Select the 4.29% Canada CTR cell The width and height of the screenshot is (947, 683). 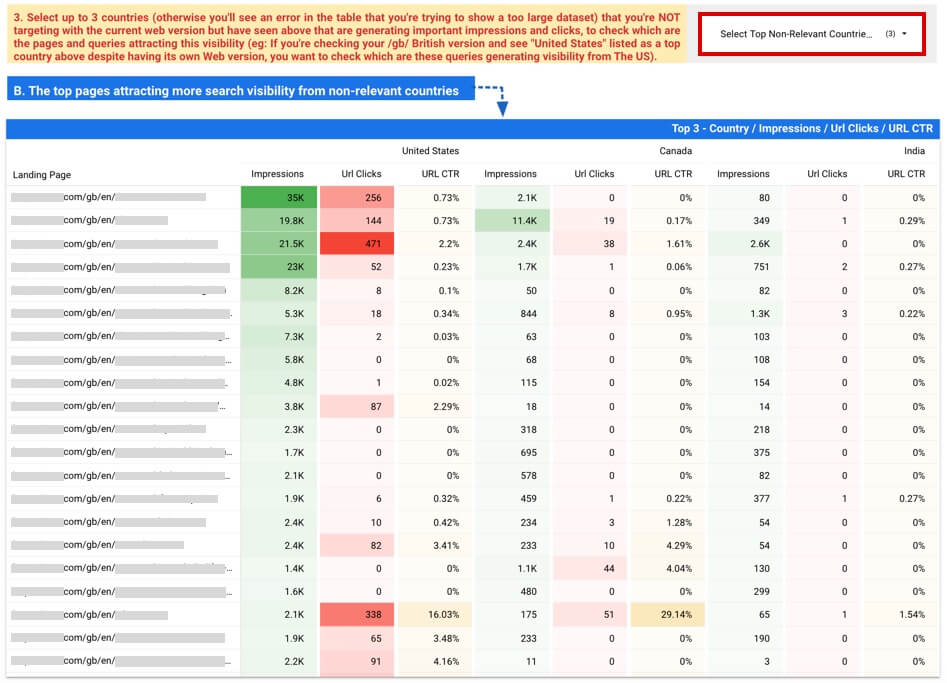pyautogui.click(x=668, y=545)
